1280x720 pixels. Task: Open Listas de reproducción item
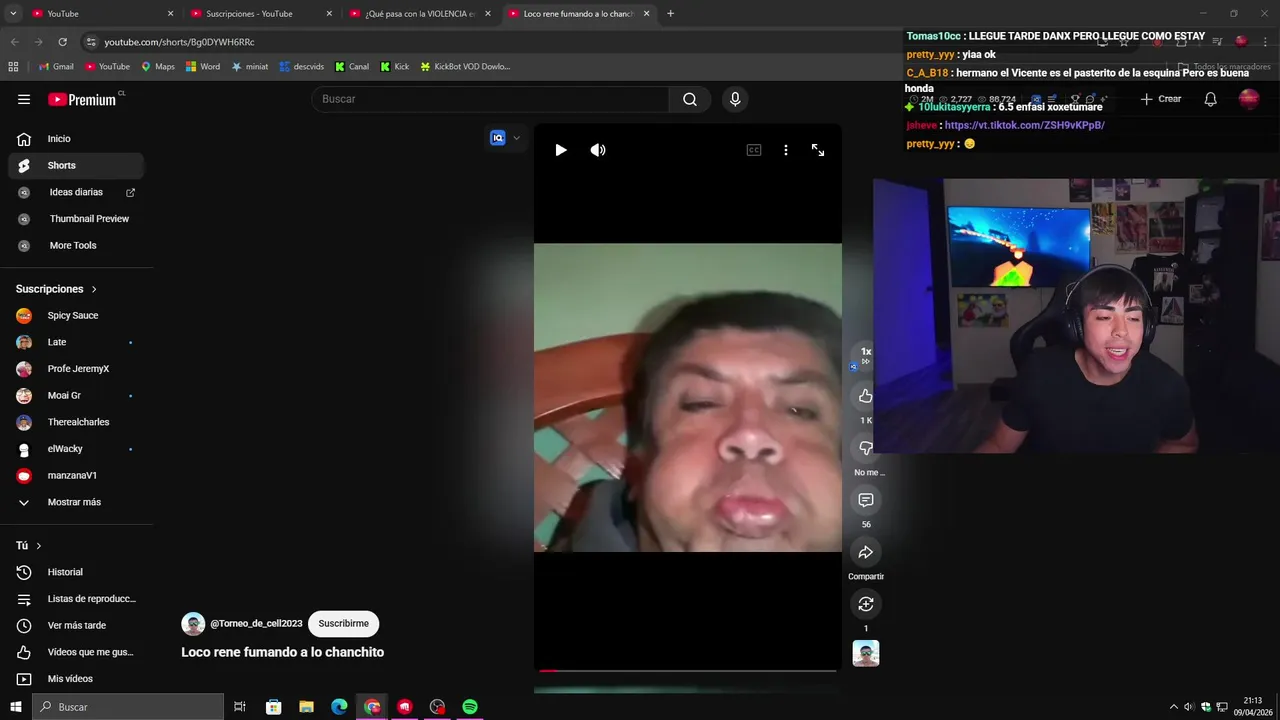pyautogui.click(x=76, y=599)
